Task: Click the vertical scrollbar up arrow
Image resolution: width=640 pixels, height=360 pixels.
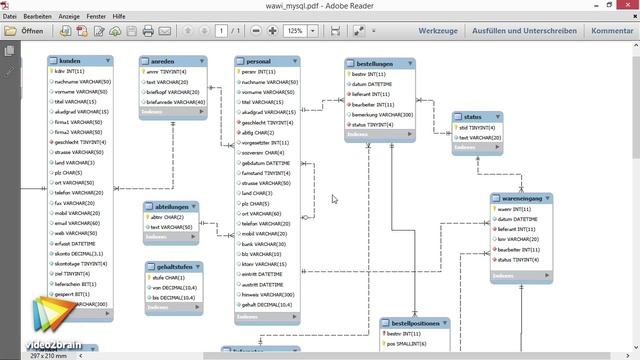Action: (636, 46)
